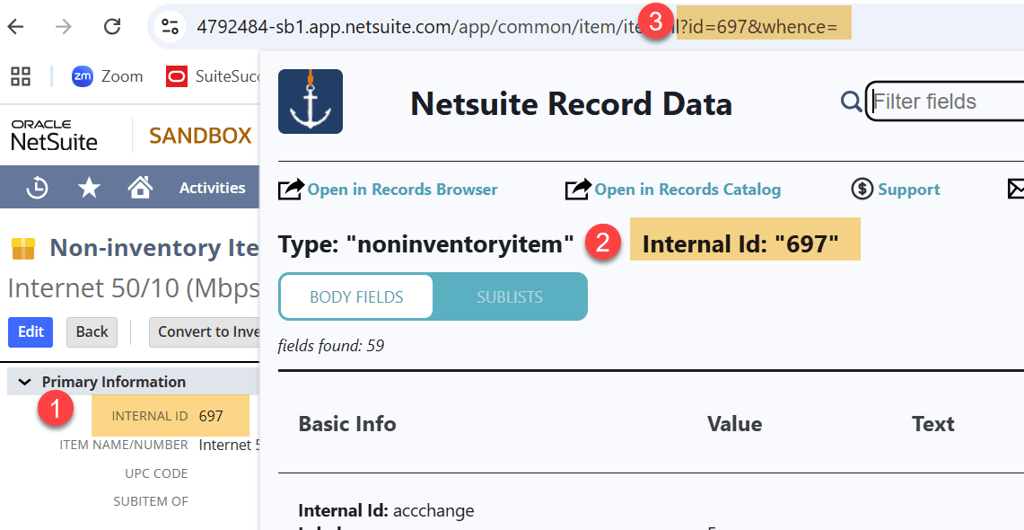Click the search magnifier icon
Image resolution: width=1024 pixels, height=530 pixels.
[850, 101]
